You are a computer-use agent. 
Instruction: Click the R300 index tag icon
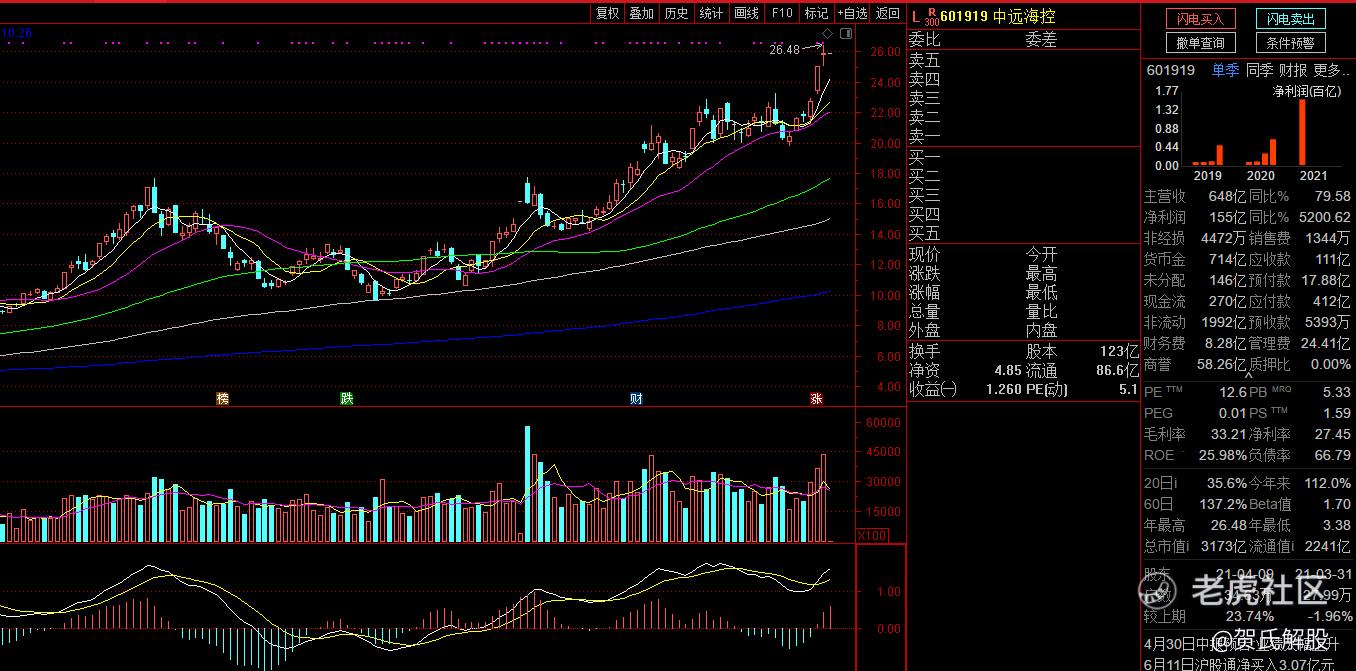(932, 16)
